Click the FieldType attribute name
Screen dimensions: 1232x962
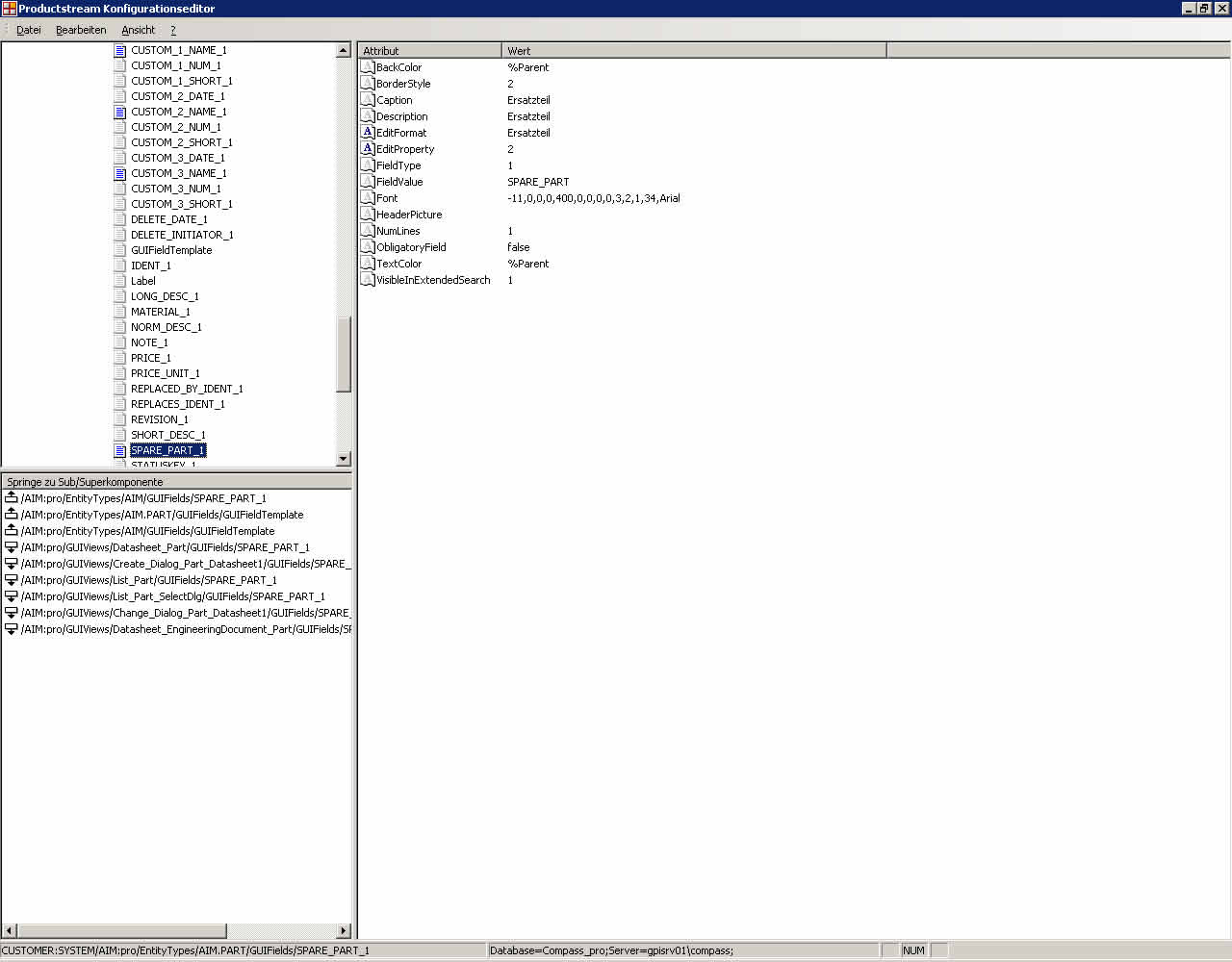[398, 165]
